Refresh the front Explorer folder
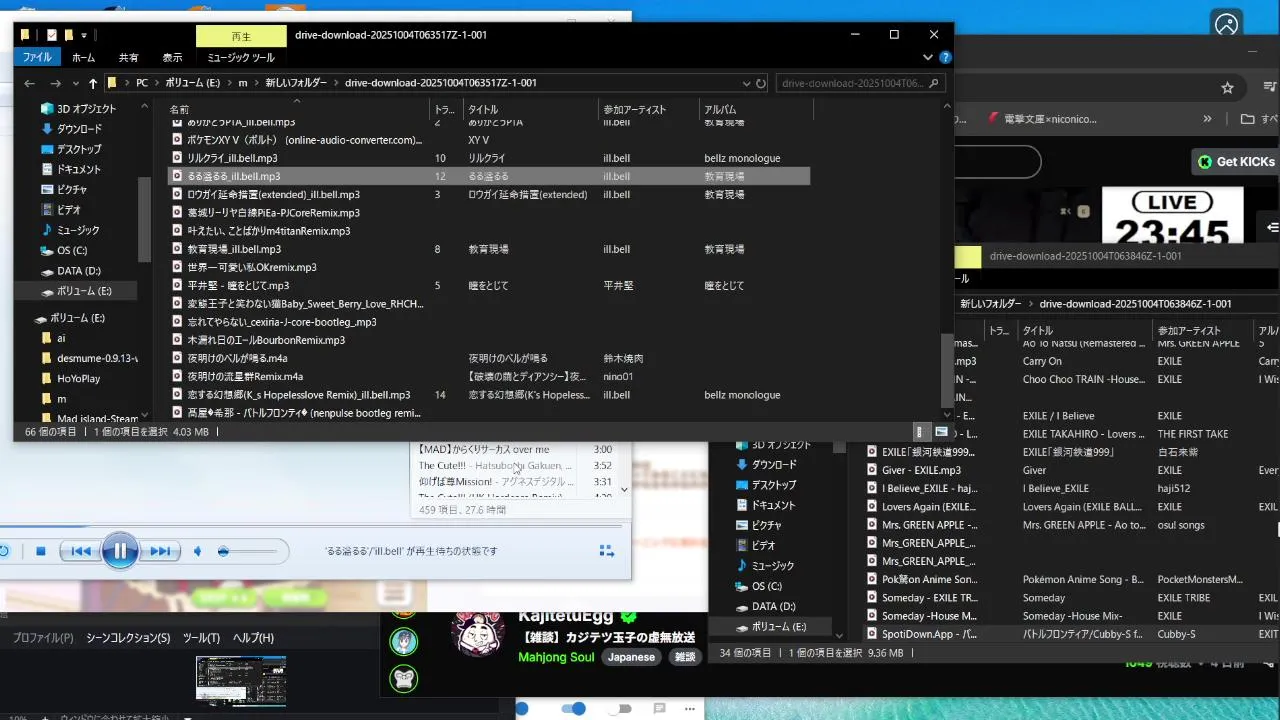This screenshot has width=1280, height=720. (761, 83)
